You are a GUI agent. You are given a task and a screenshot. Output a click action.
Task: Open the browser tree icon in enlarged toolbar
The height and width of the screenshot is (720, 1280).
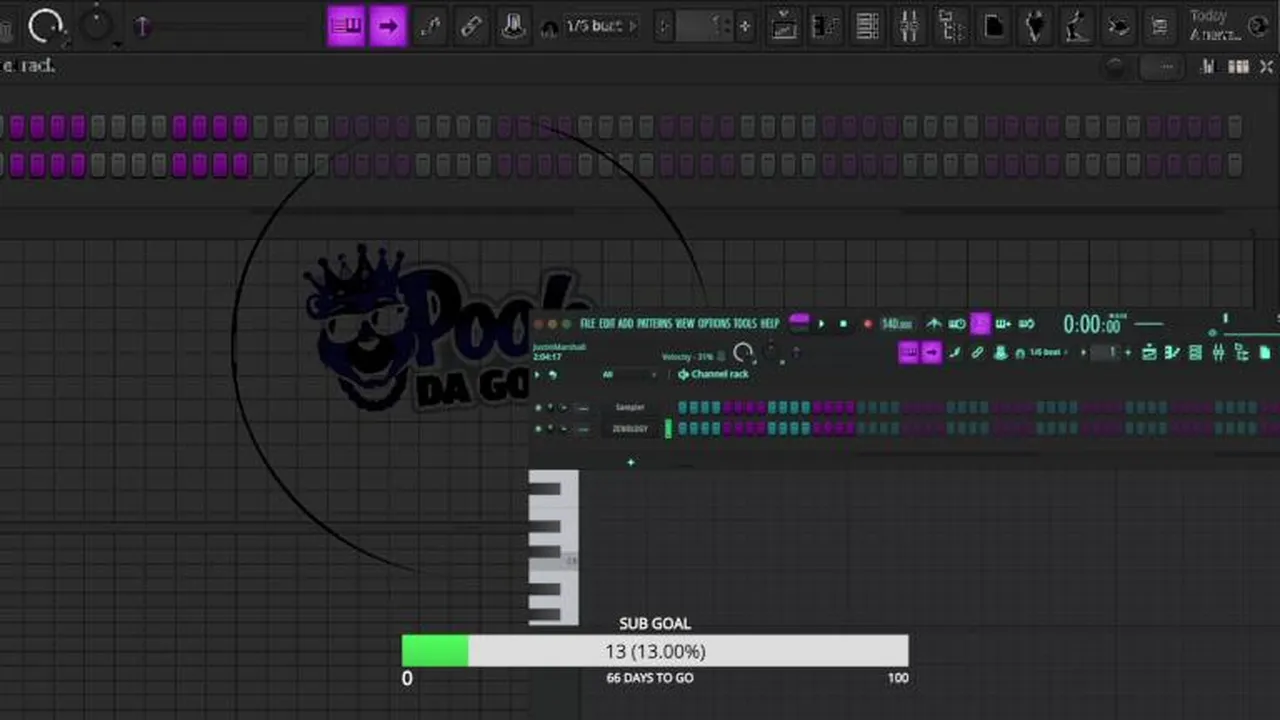coord(951,26)
